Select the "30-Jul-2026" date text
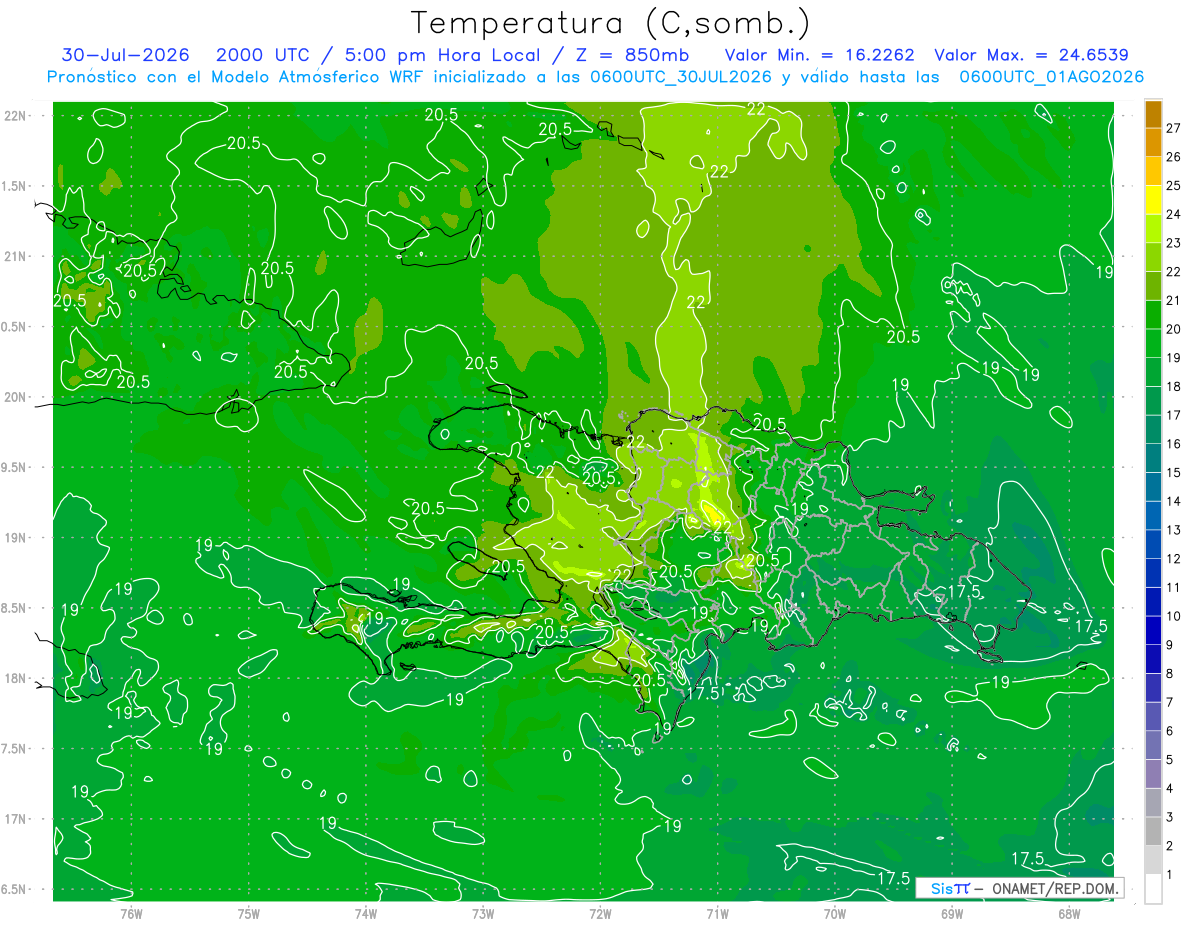The image size is (1200, 927). pos(128,55)
